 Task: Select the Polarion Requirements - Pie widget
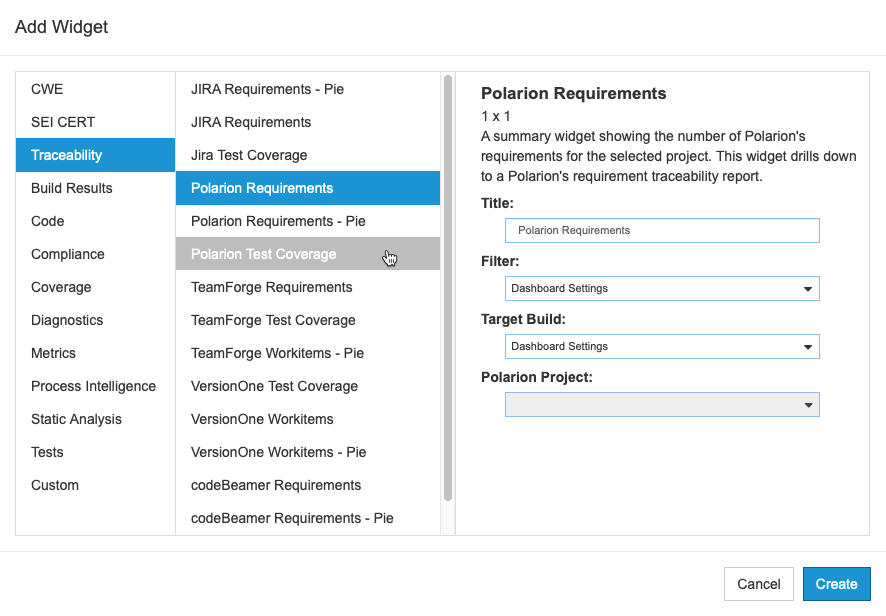coord(308,221)
